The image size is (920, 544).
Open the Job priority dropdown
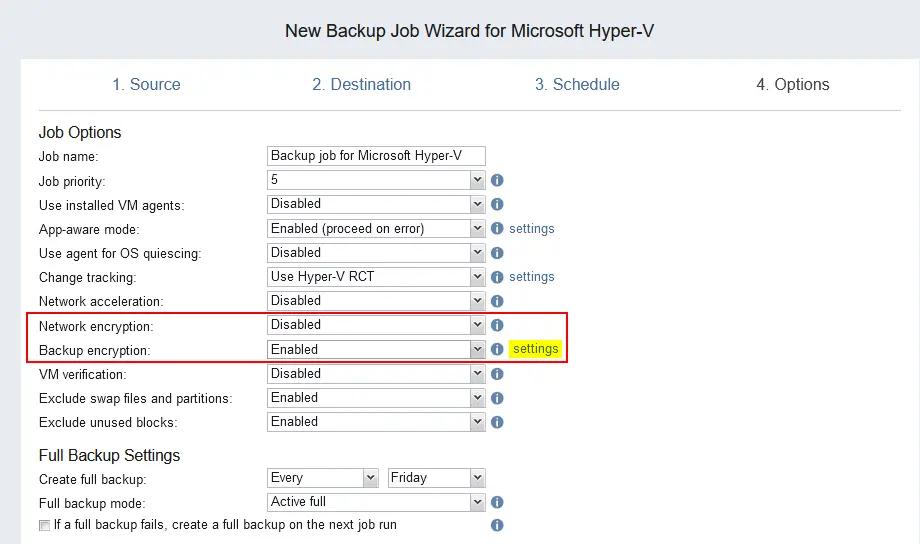point(376,180)
